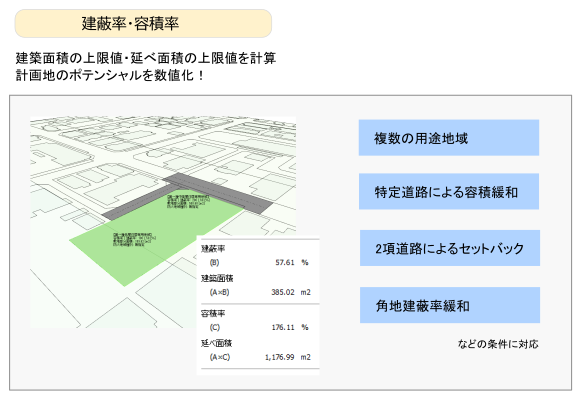Click the などの条件に対応 caption text
The width and height of the screenshot is (580, 400).
[x=498, y=344]
